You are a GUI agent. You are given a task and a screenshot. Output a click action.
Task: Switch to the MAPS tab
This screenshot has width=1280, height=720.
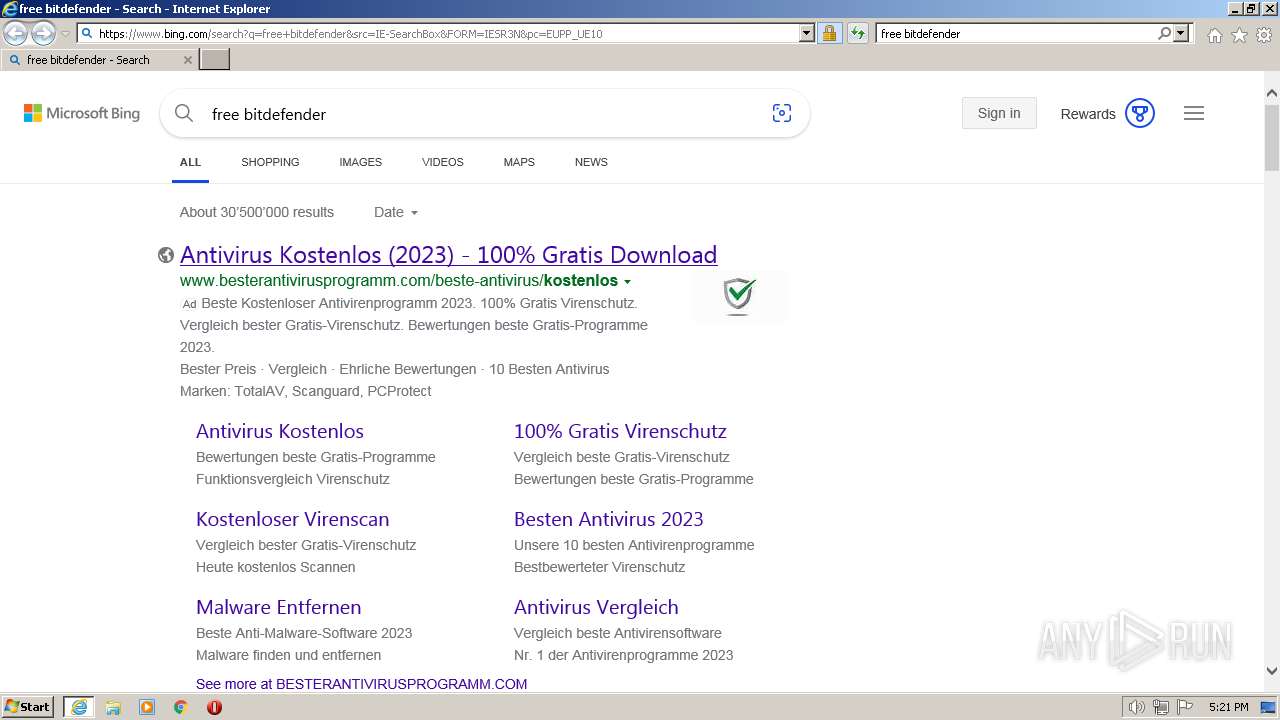pyautogui.click(x=519, y=162)
